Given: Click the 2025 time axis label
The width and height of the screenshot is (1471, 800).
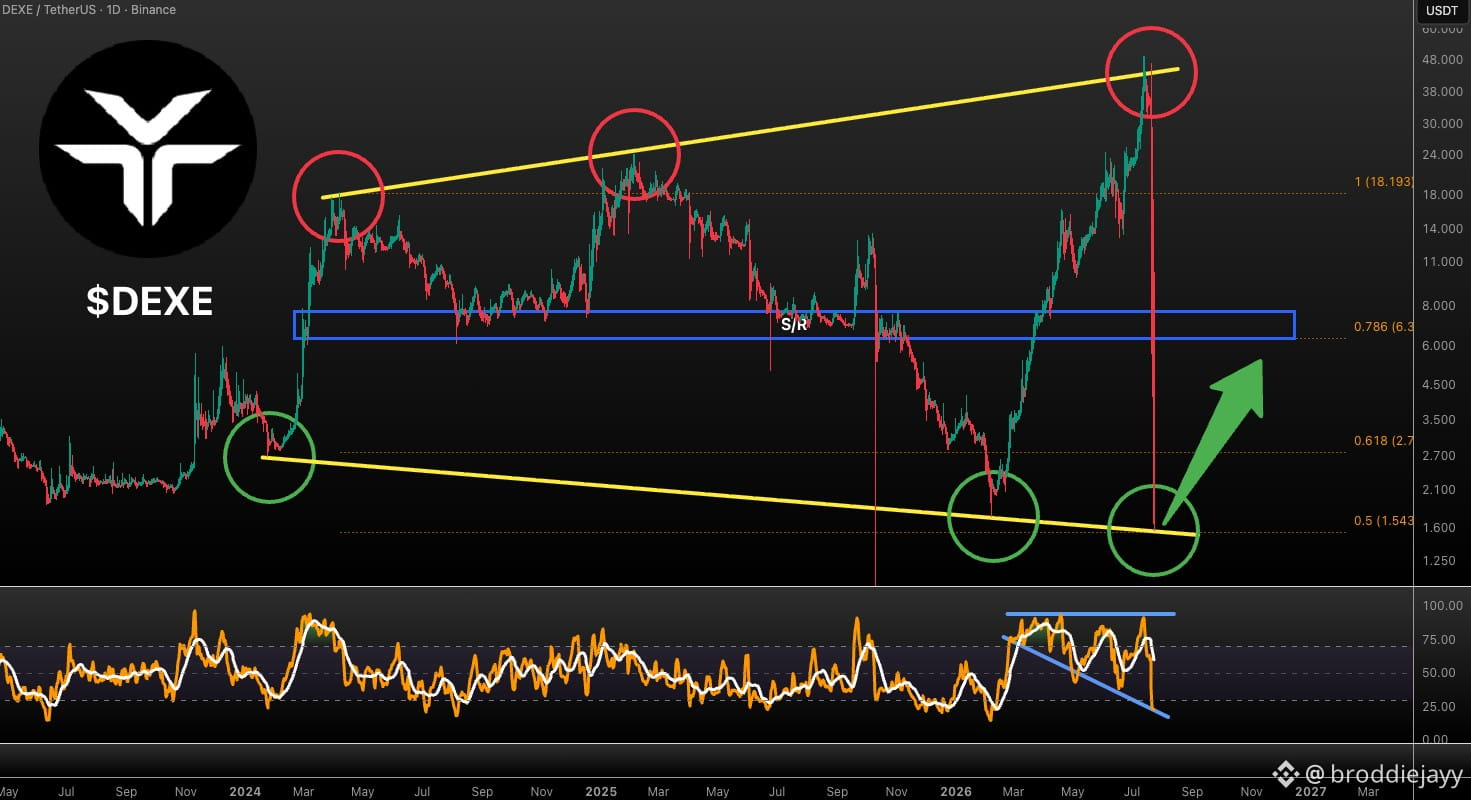Looking at the screenshot, I should pyautogui.click(x=601, y=791).
